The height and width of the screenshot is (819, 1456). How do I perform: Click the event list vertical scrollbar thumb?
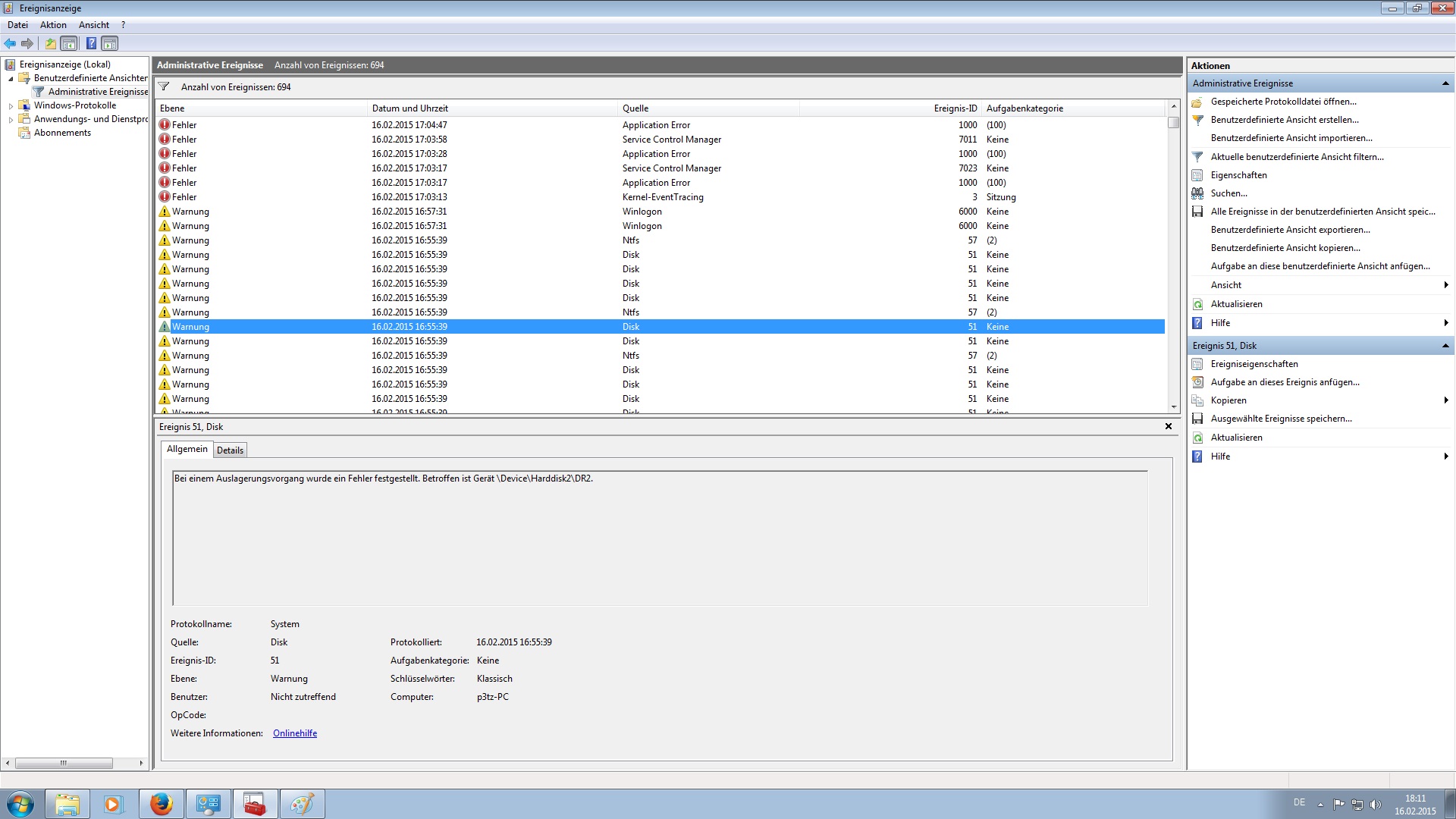pyautogui.click(x=1174, y=123)
